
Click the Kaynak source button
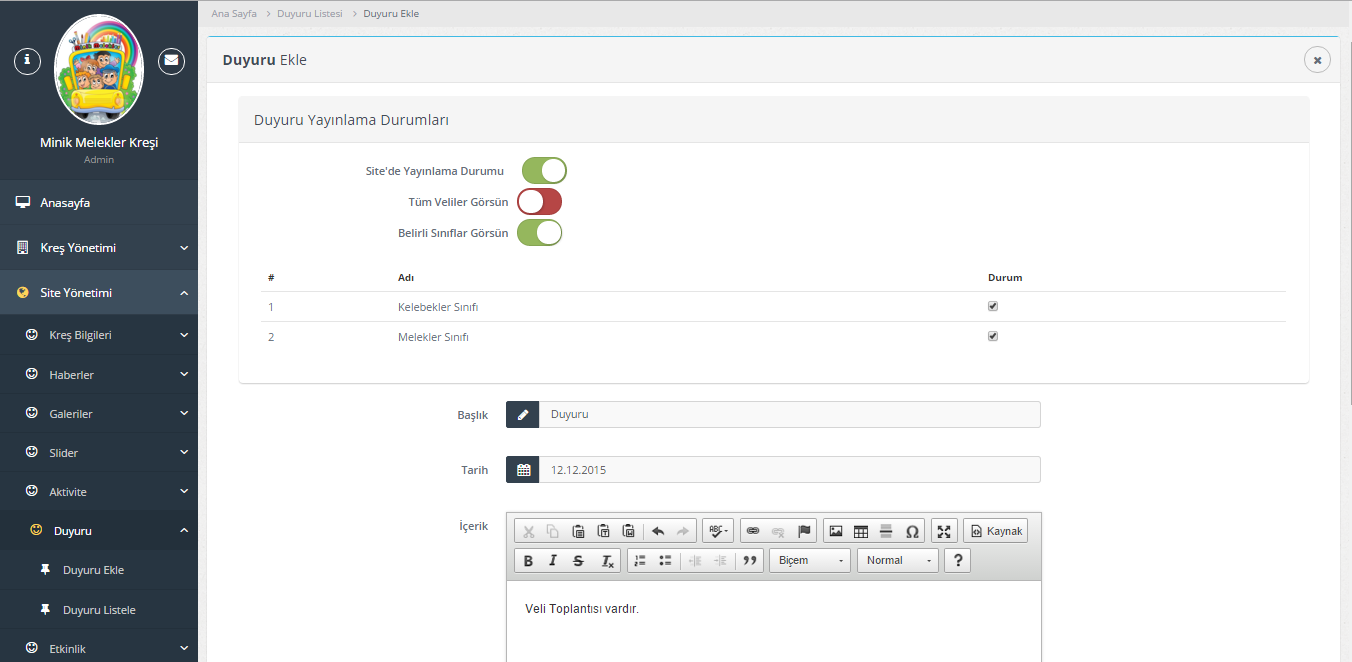[995, 531]
